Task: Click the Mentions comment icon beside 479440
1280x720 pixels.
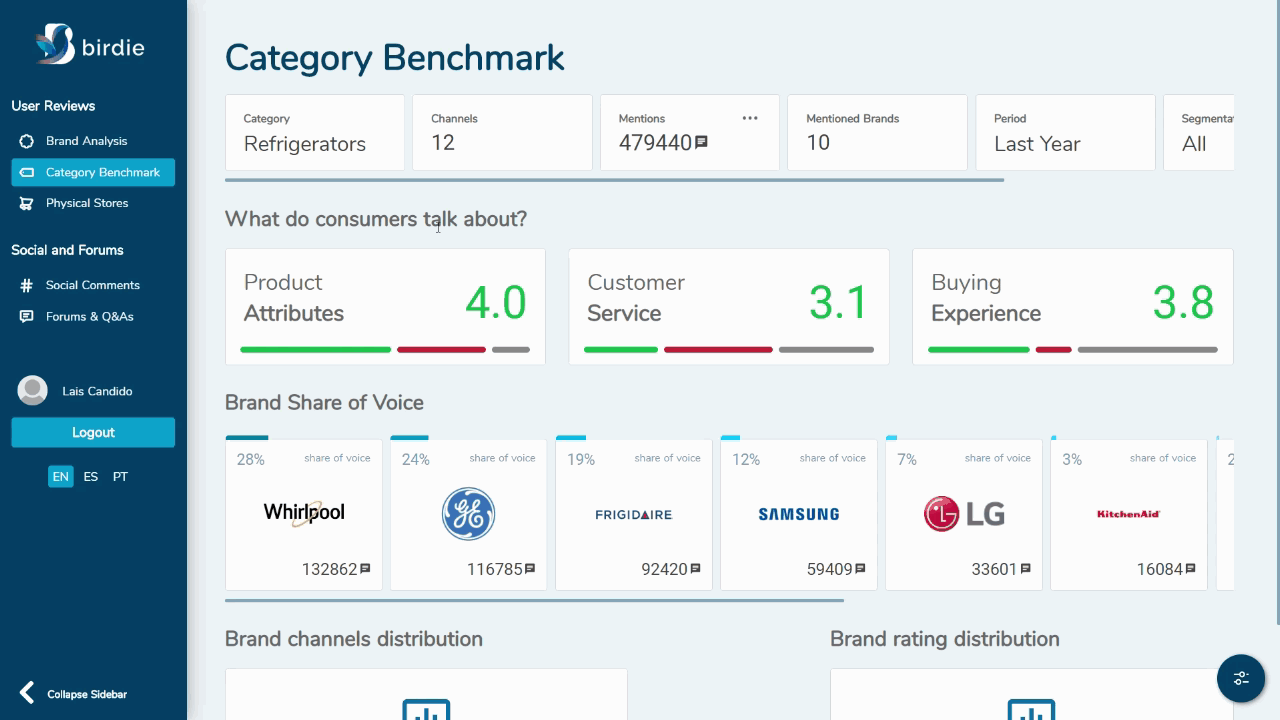Action: 702,143
